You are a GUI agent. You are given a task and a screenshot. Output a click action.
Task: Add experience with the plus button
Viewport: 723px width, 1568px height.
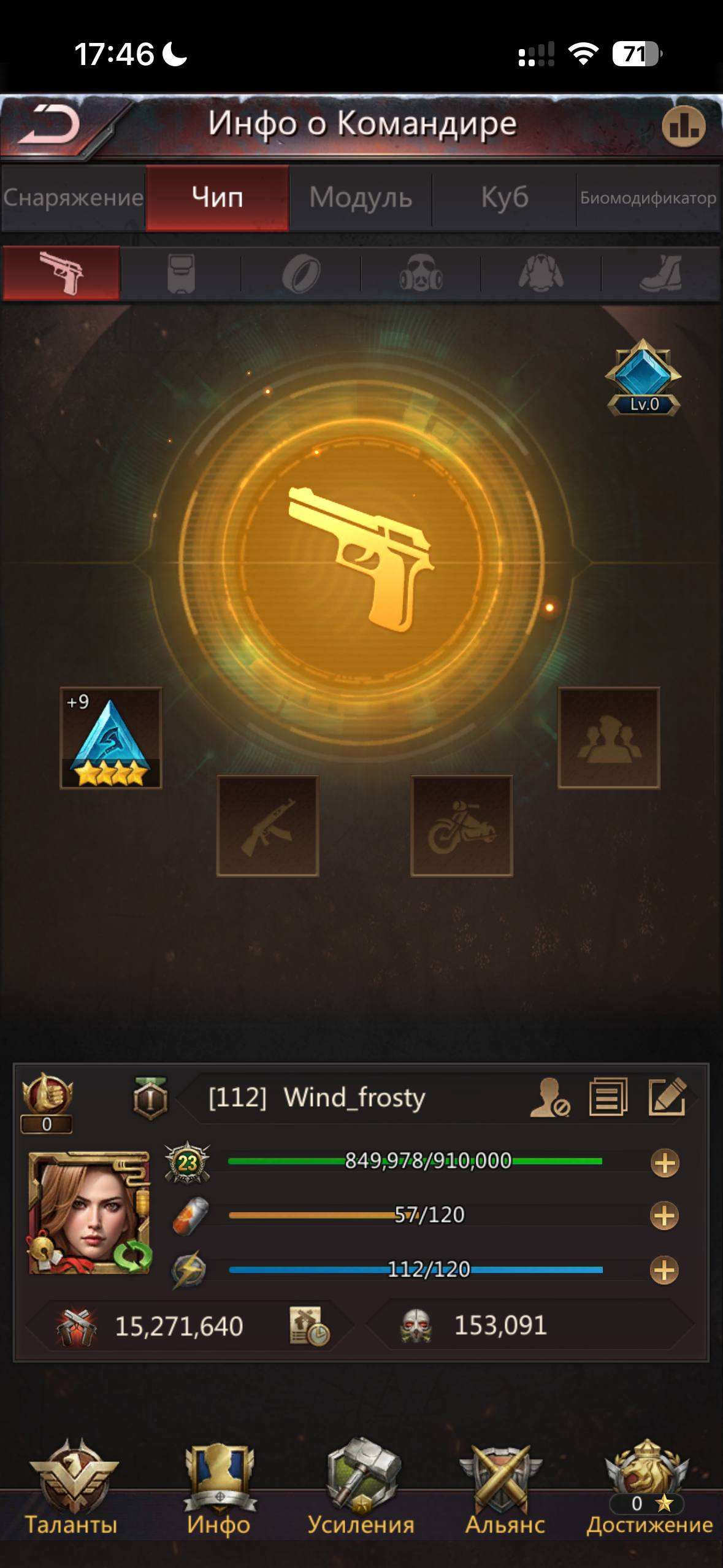tap(665, 1163)
